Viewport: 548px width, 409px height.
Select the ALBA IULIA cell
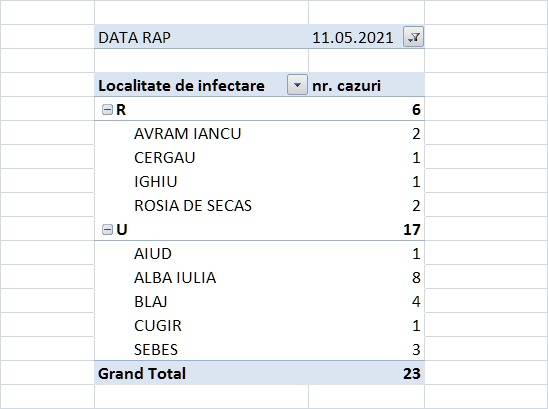[202, 278]
